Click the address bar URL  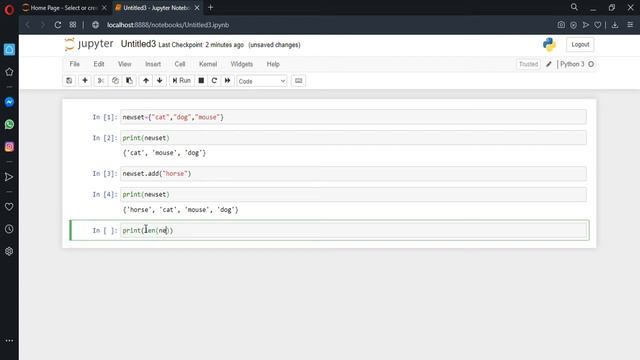point(168,25)
